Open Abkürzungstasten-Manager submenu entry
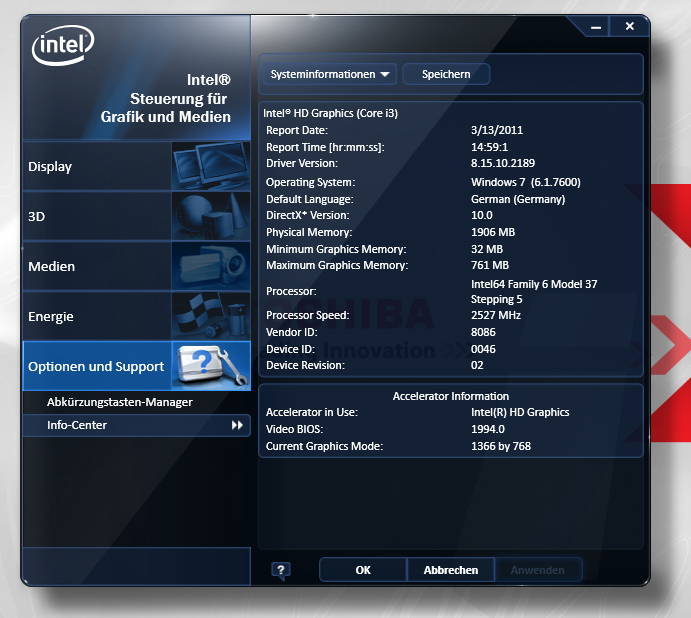This screenshot has height=618, width=691. pyautogui.click(x=119, y=402)
